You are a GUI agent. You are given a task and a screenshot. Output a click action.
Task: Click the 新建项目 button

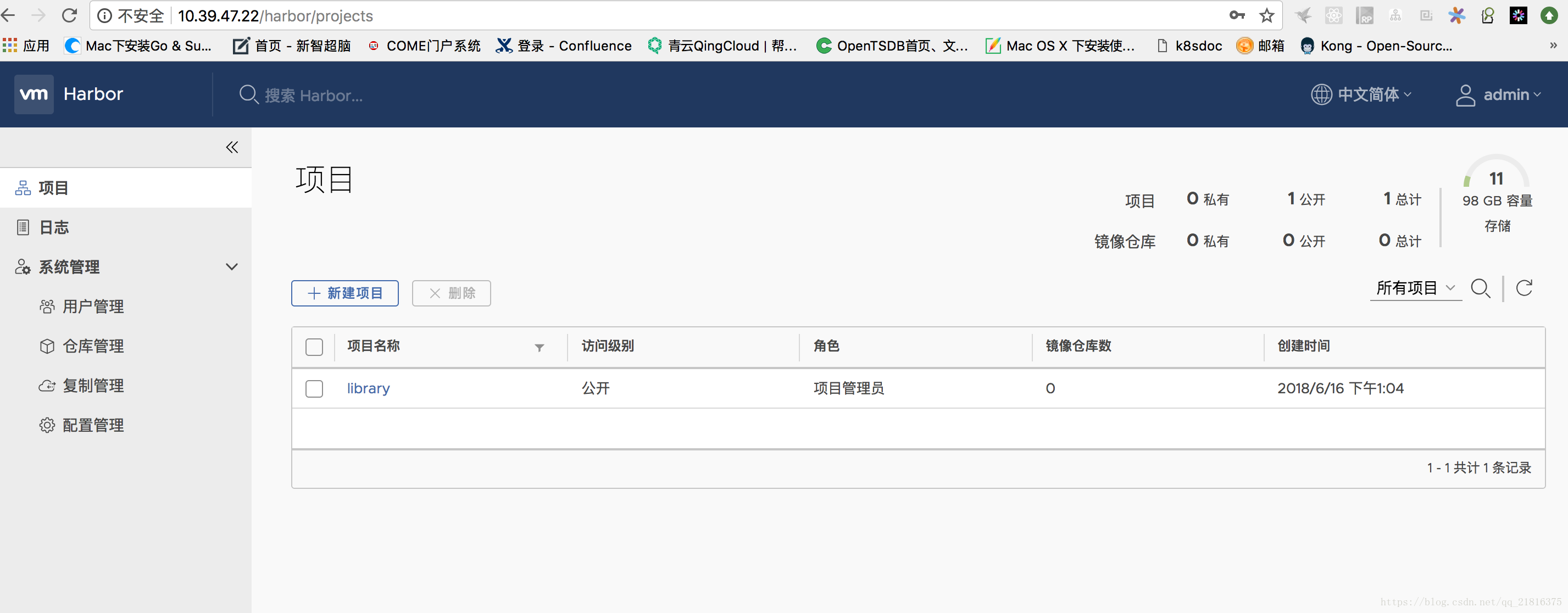click(344, 293)
